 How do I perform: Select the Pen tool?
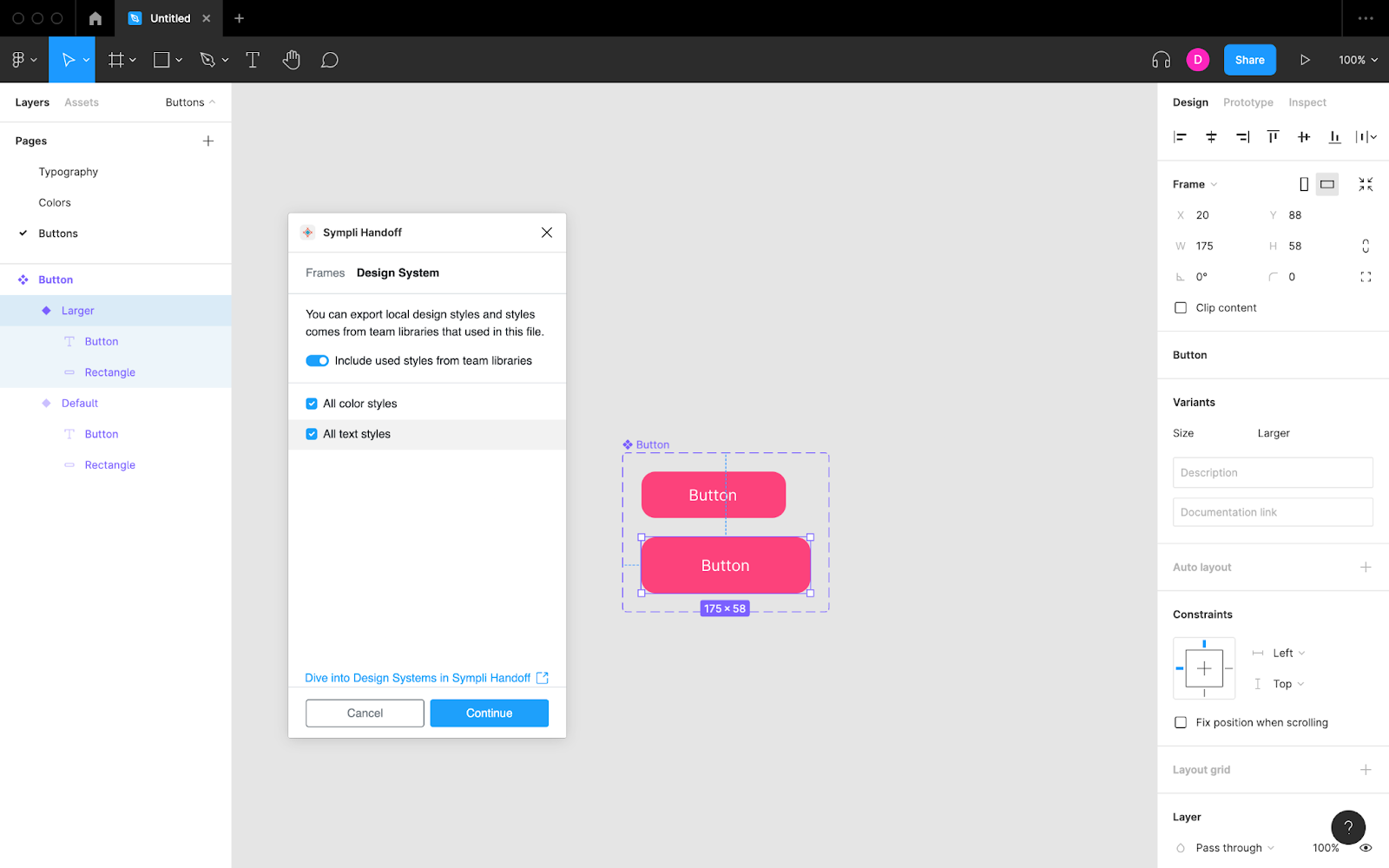click(207, 60)
